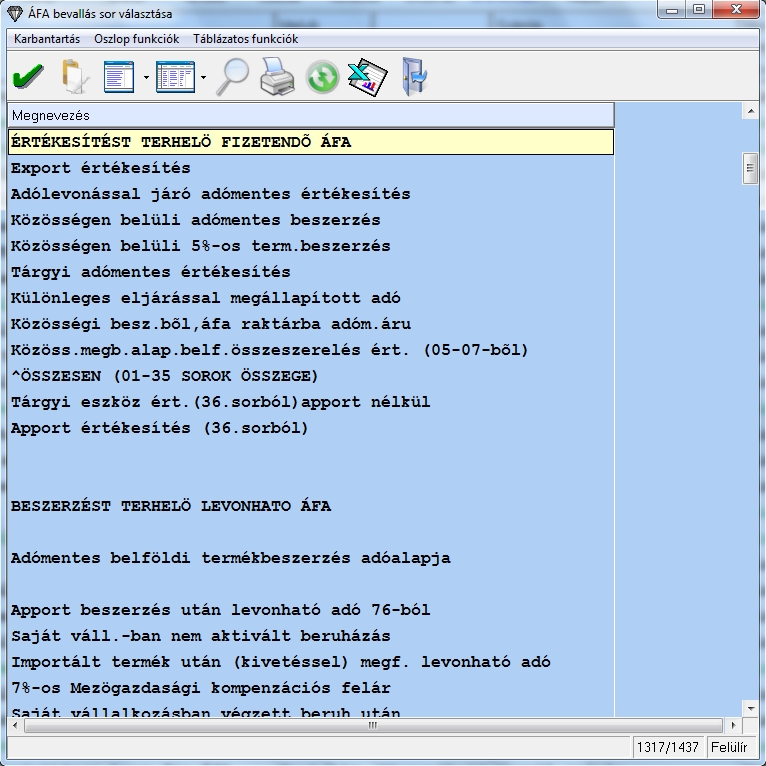Click the multi-column table view icon
The width and height of the screenshot is (766, 766).
pyautogui.click(x=175, y=77)
